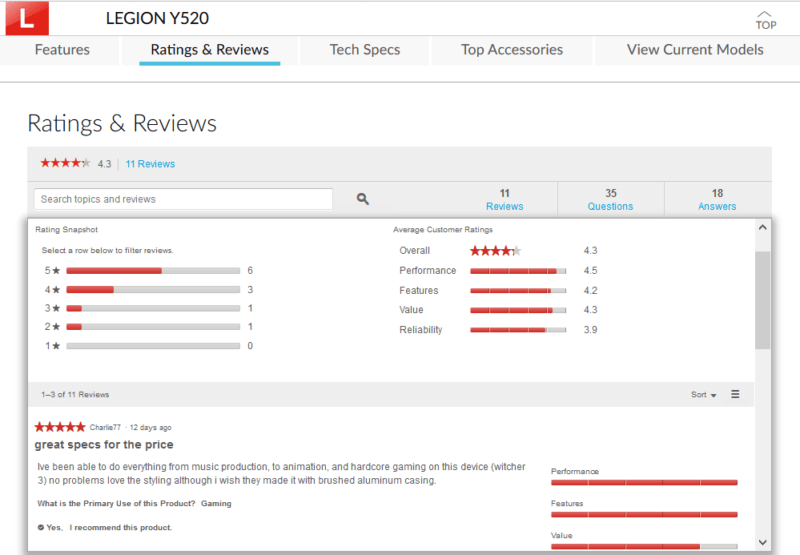The width and height of the screenshot is (800, 555).
Task: Open the list view menu icon
Action: click(735, 394)
